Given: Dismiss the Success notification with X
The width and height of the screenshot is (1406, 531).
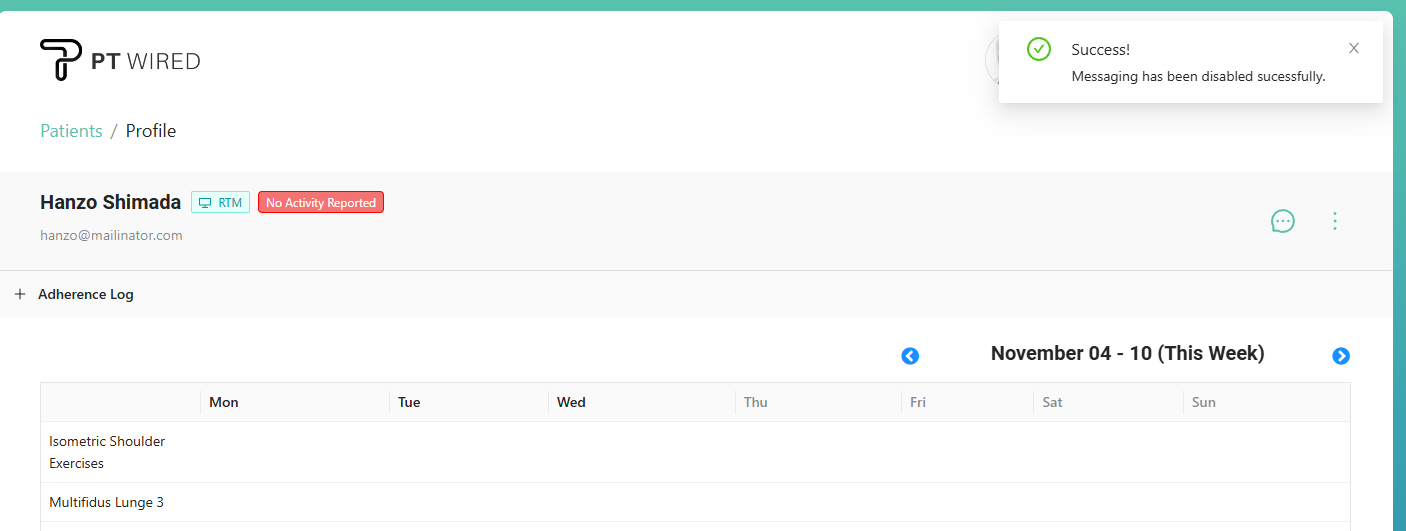Looking at the screenshot, I should [1353, 48].
